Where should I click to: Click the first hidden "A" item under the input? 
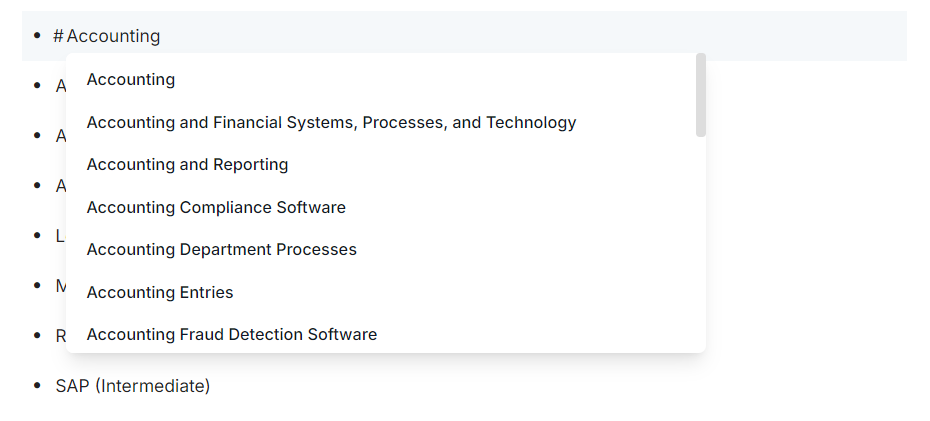(x=60, y=86)
